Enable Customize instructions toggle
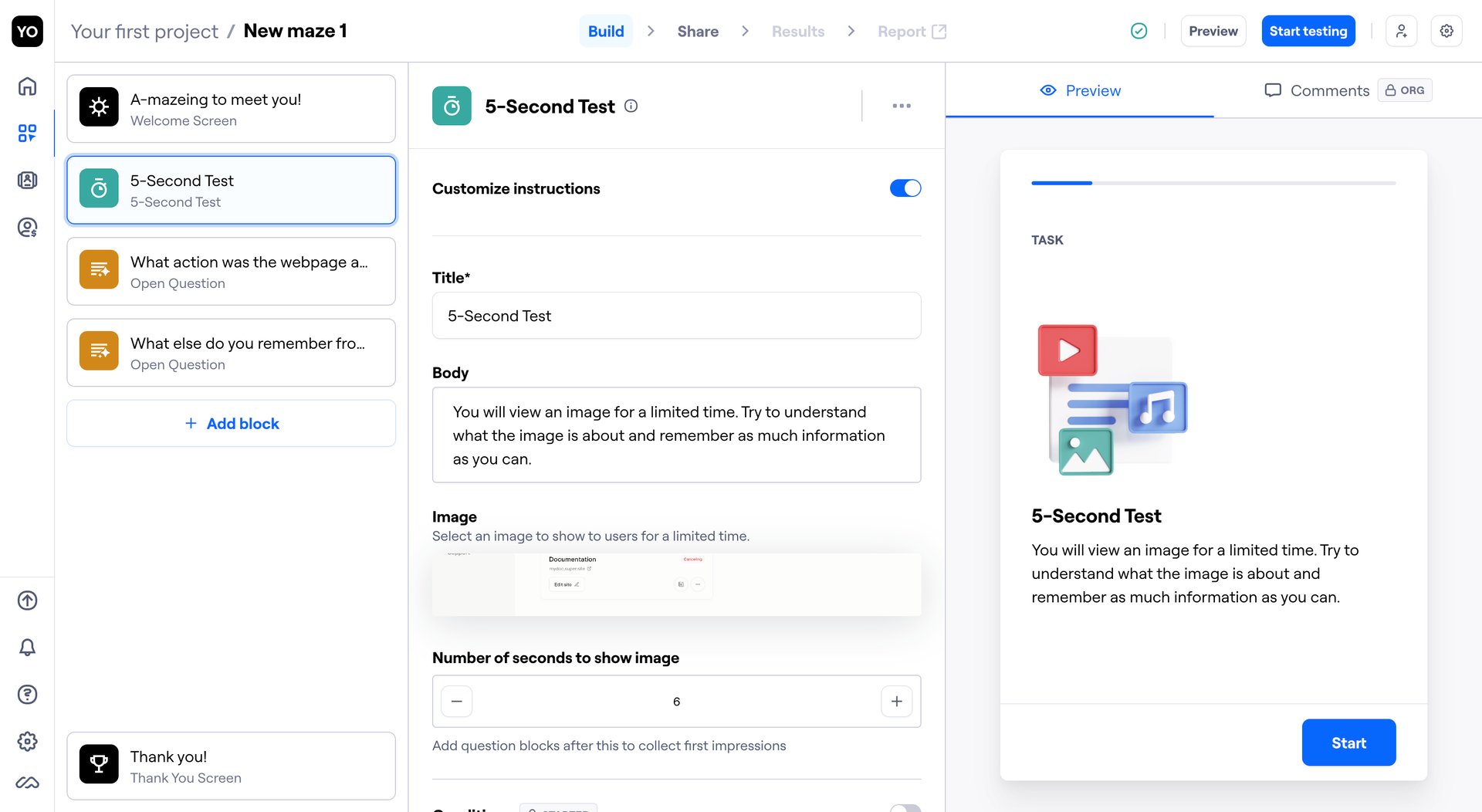Image resolution: width=1482 pixels, height=812 pixels. click(905, 188)
